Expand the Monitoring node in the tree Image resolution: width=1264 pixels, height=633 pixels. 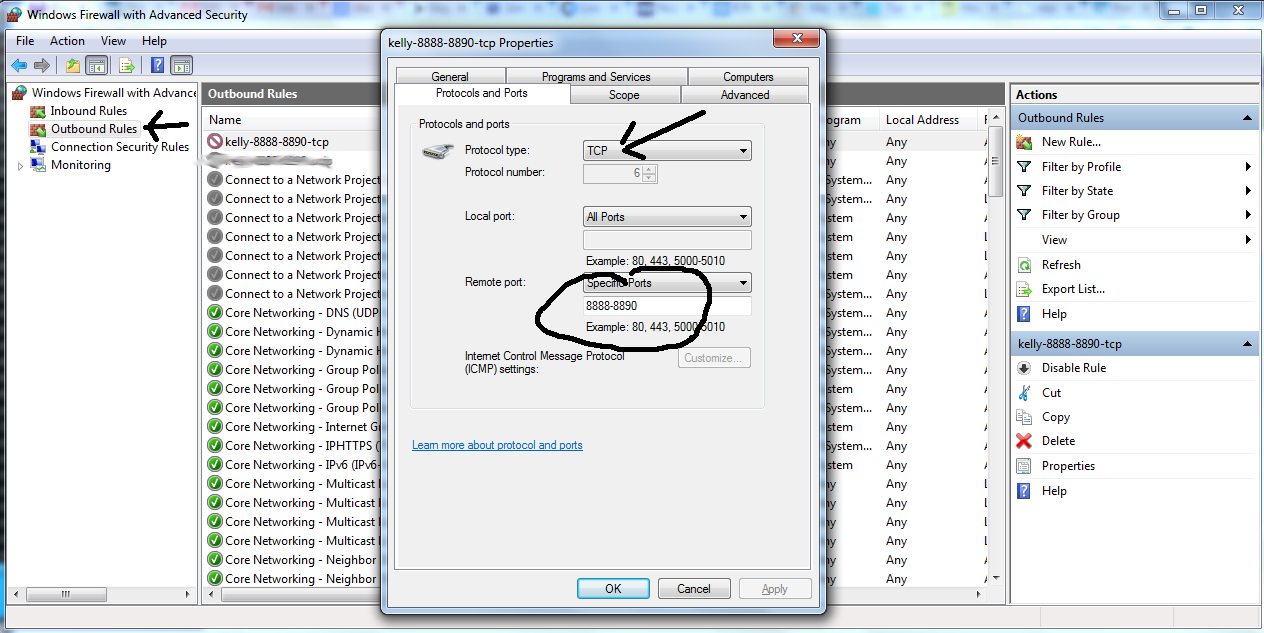20,166
